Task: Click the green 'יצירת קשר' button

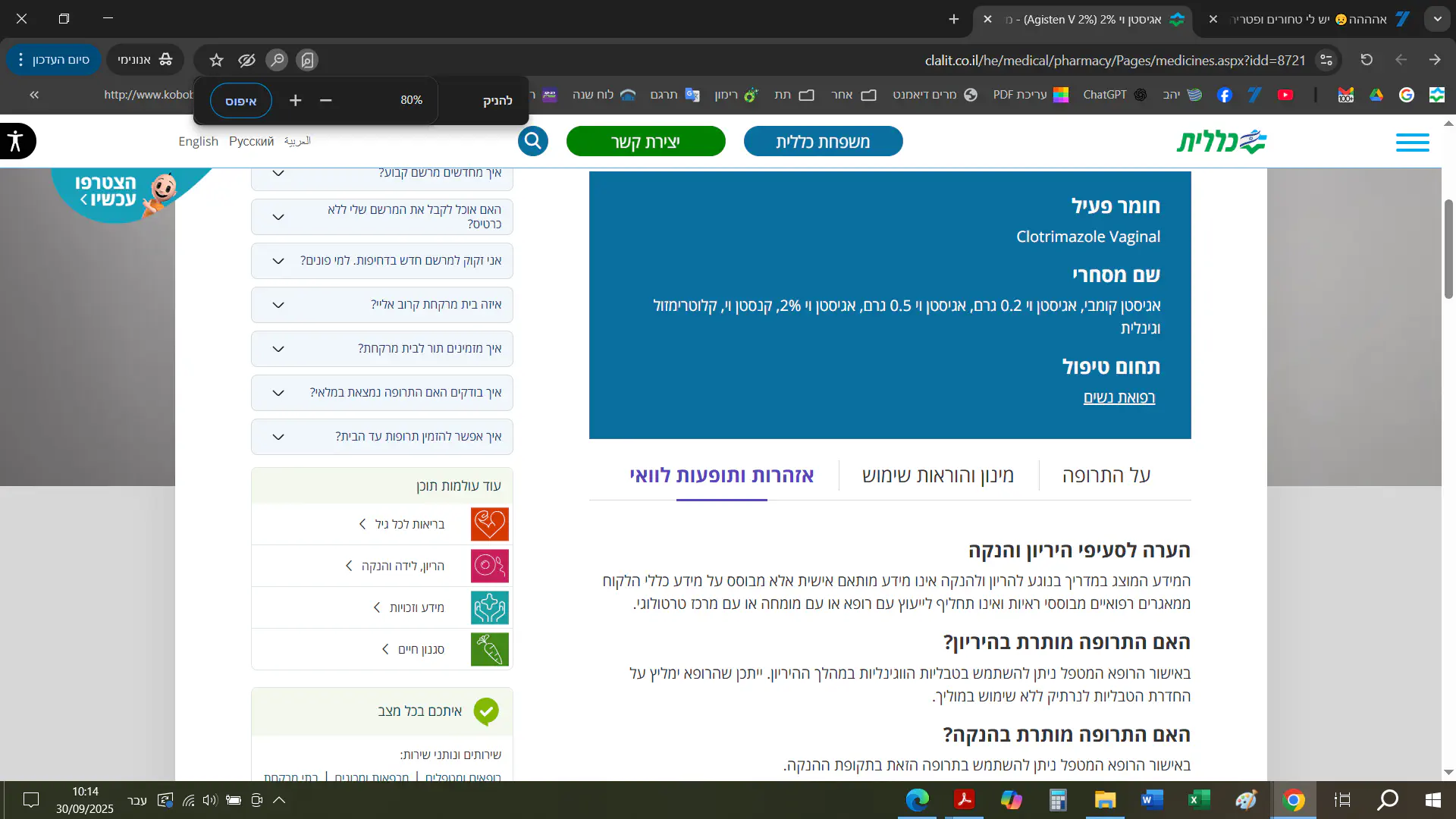Action: [645, 142]
